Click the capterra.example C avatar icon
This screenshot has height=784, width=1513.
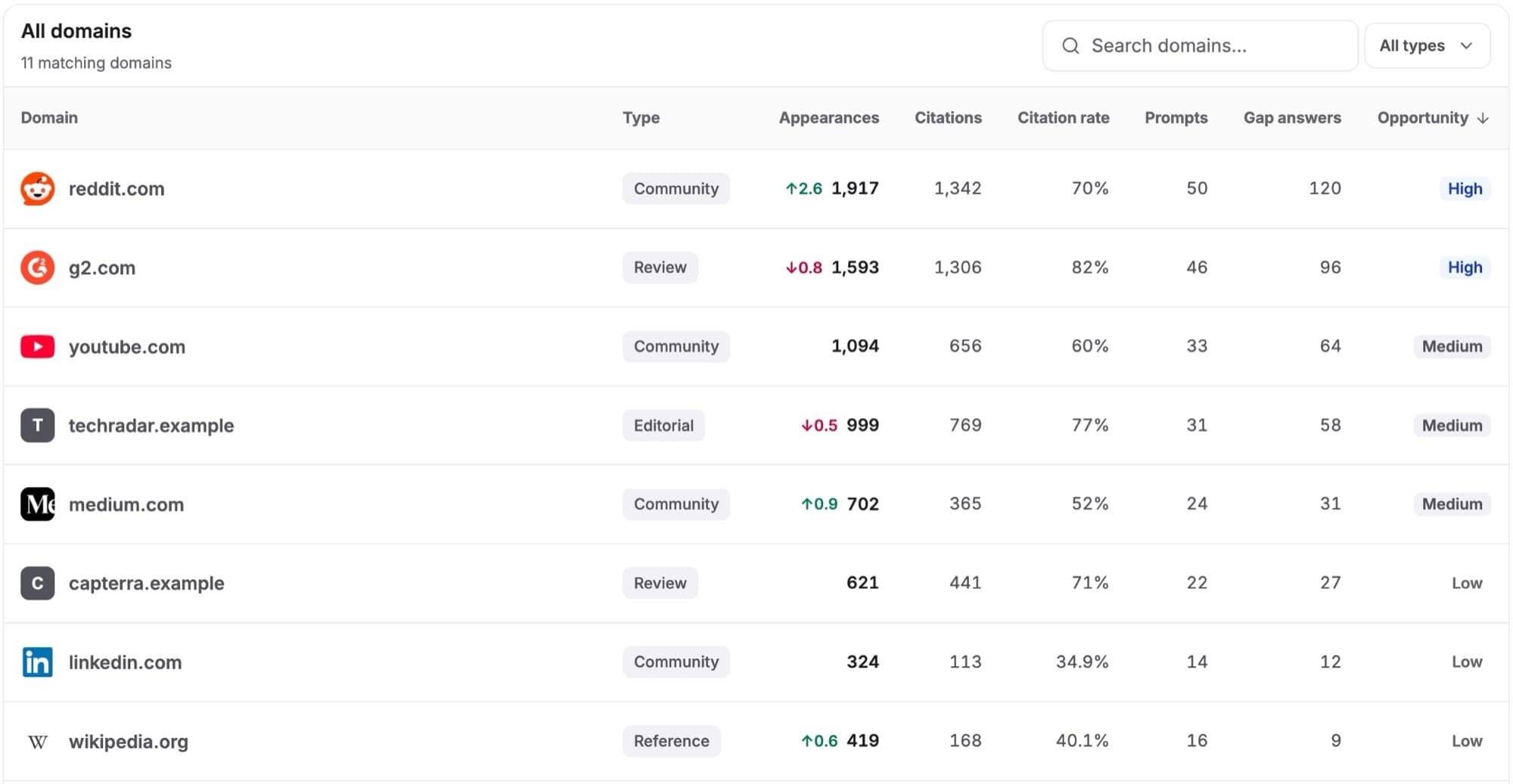[x=37, y=583]
